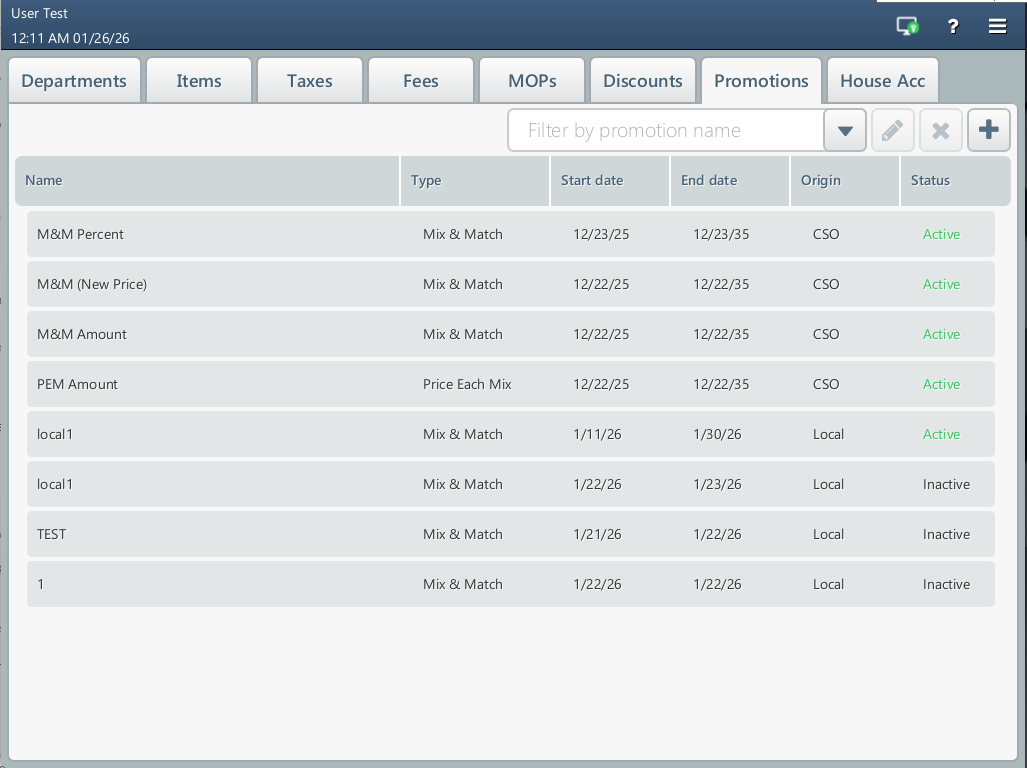Image resolution: width=1027 pixels, height=768 pixels.
Task: Select the M&M Percent promotion row
Action: tap(510, 234)
